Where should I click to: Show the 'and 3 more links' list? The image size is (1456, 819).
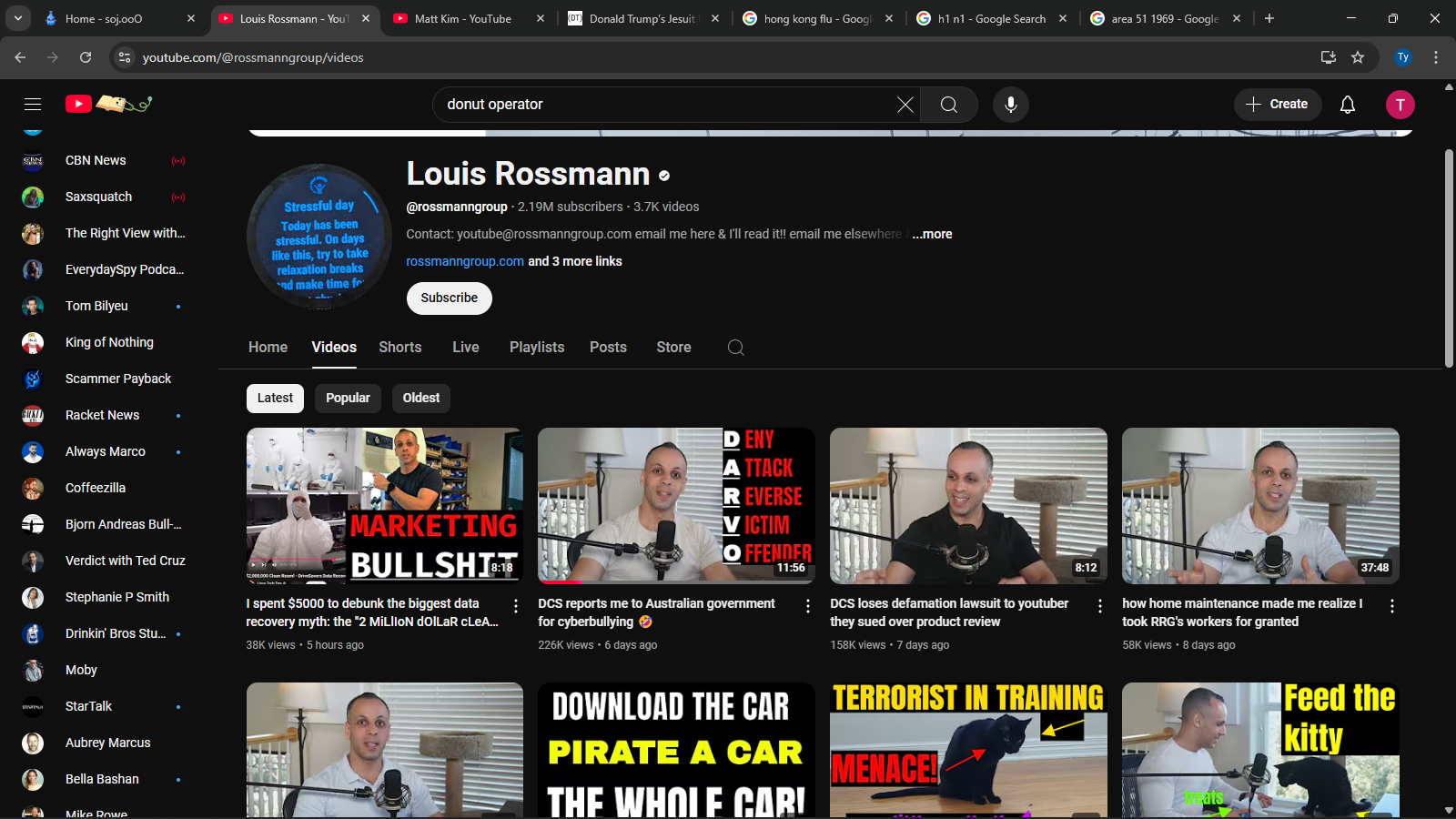point(575,261)
